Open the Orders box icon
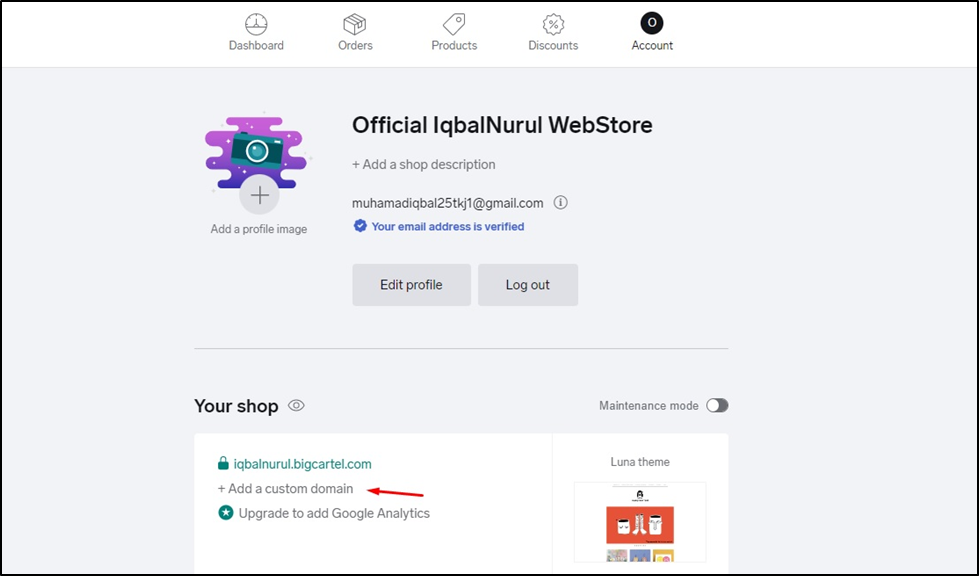 [355, 24]
